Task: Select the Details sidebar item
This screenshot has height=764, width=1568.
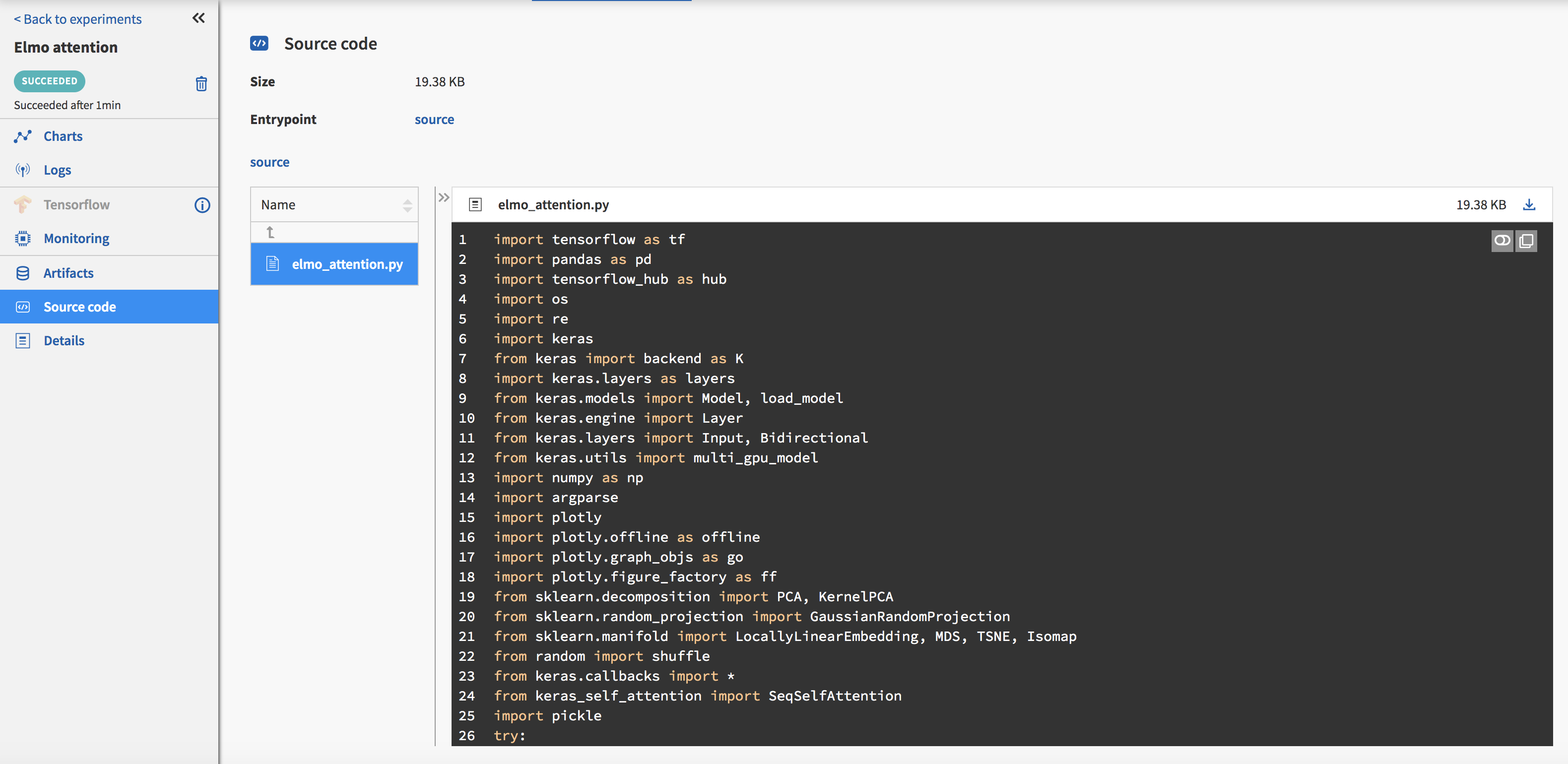Action: tap(64, 341)
